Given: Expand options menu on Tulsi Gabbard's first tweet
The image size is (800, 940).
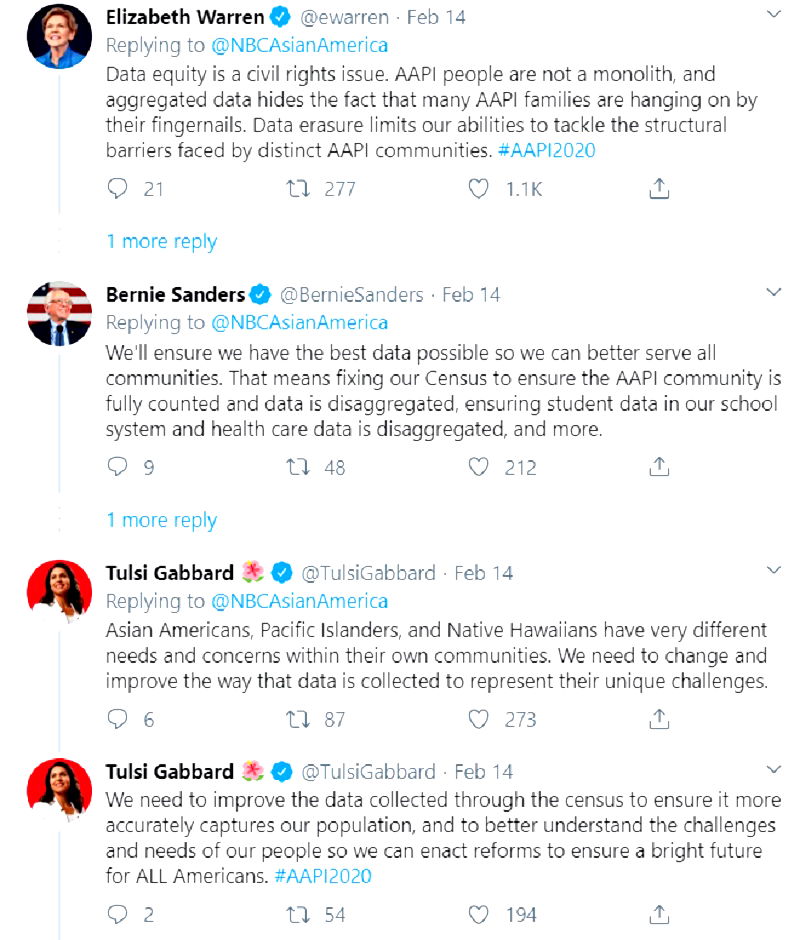Looking at the screenshot, I should coord(773,570).
